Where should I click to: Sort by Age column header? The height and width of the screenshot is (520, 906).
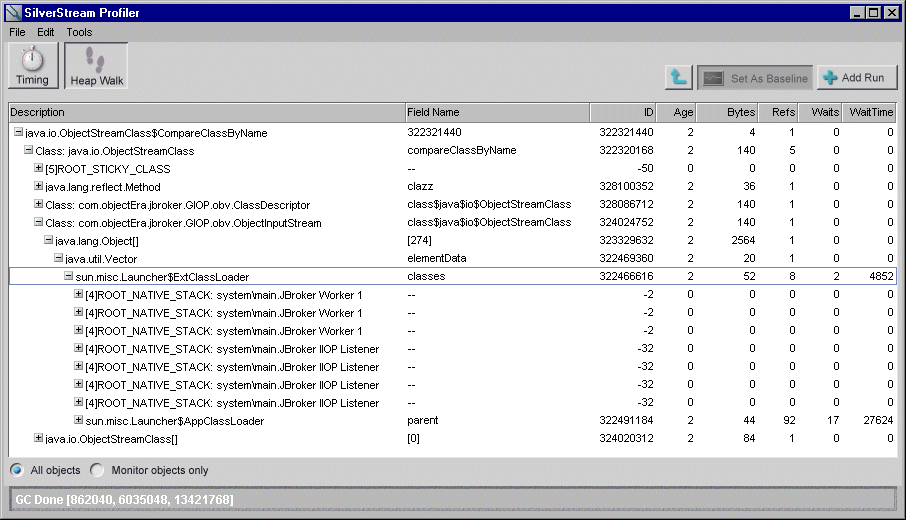coord(676,112)
